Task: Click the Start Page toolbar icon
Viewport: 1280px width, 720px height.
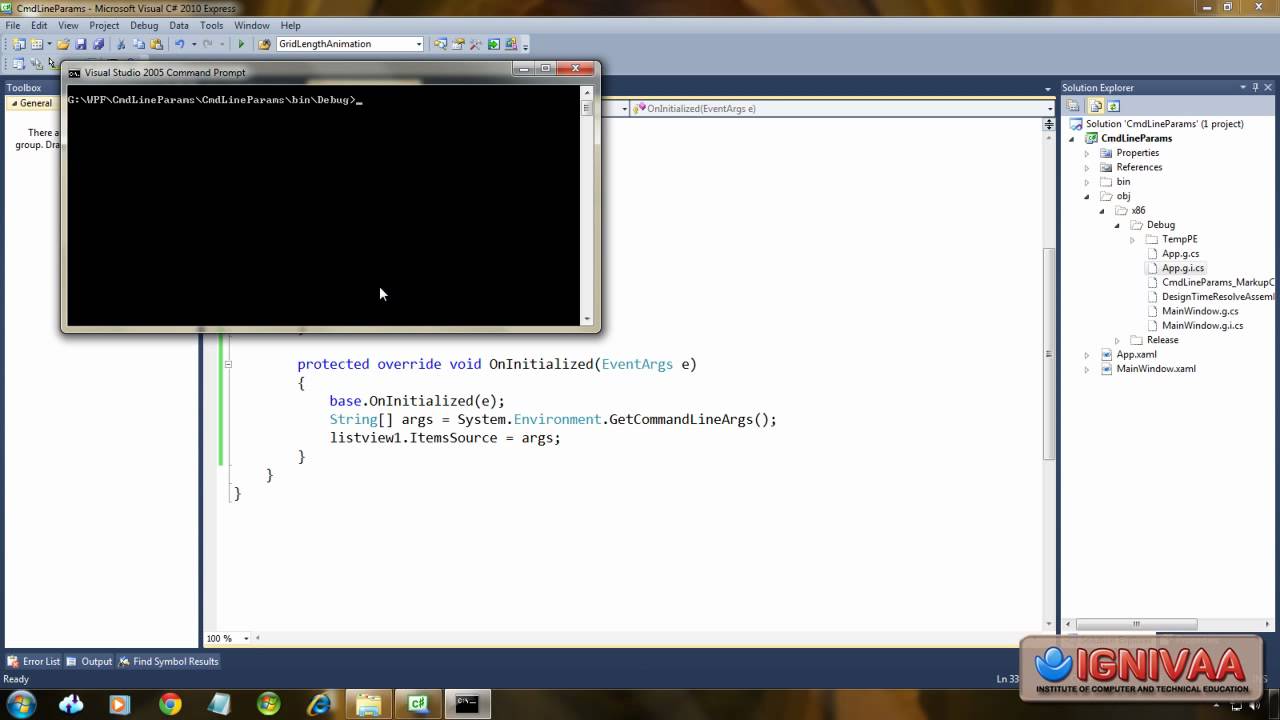Action: click(x=494, y=44)
